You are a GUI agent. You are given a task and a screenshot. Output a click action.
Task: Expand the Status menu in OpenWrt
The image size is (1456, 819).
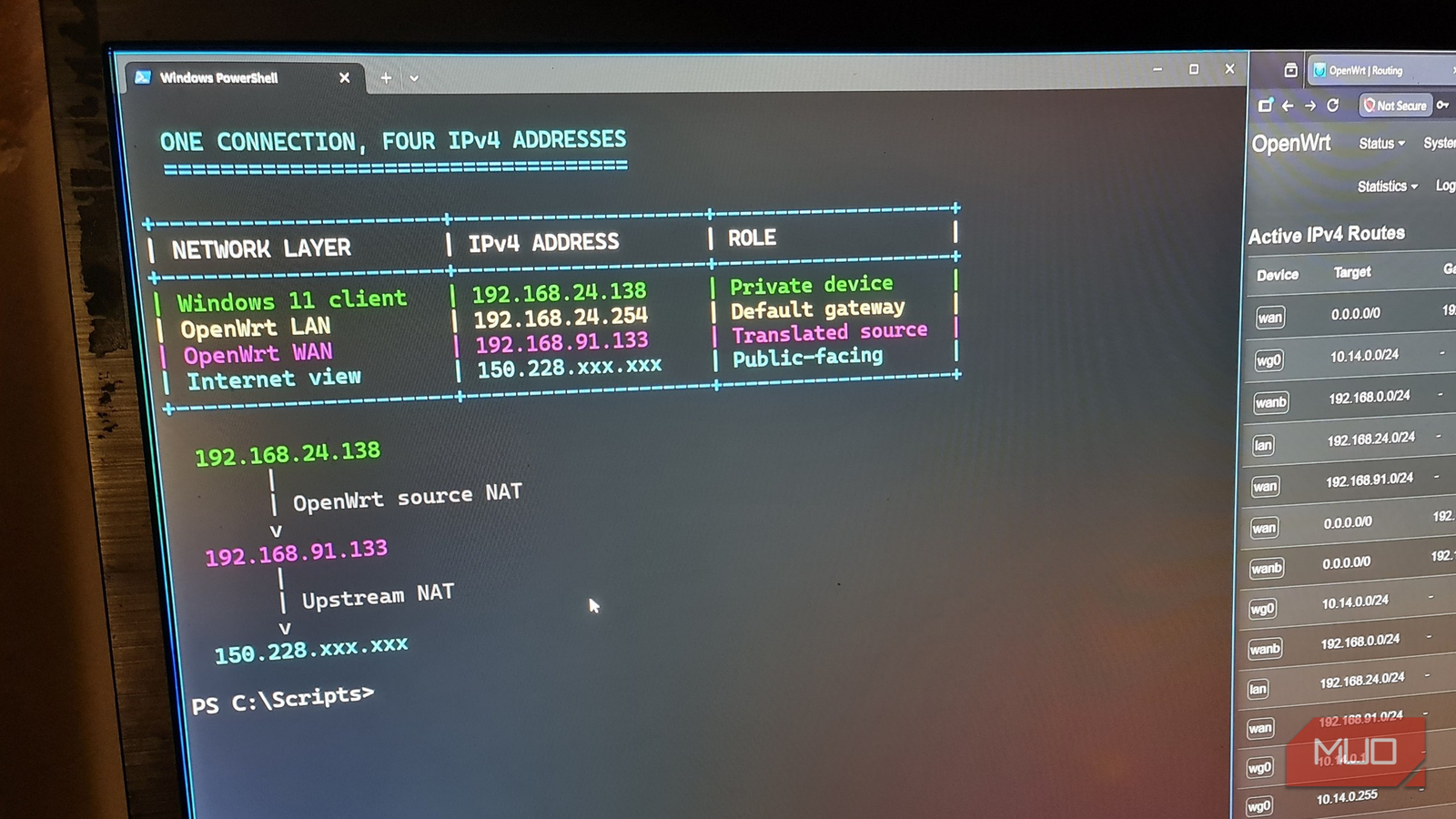(x=1381, y=144)
